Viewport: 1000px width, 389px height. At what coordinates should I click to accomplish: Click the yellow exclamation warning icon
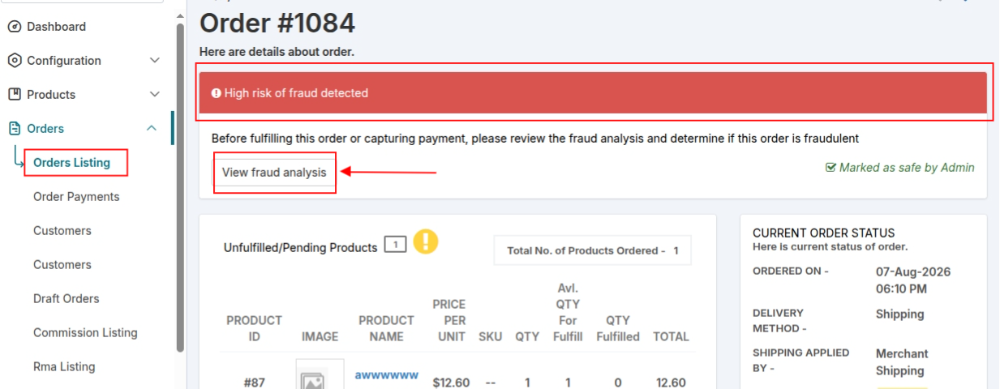425,241
